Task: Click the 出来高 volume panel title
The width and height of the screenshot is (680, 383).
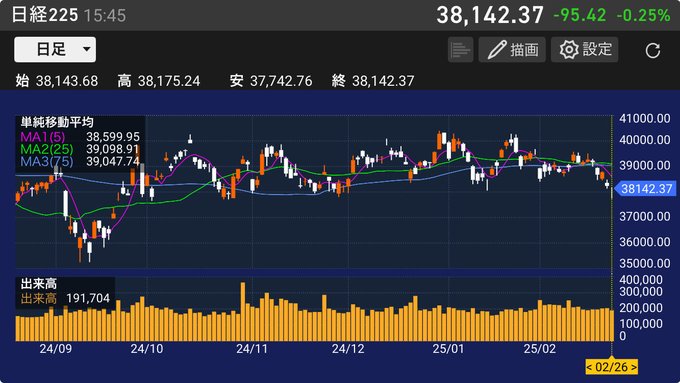Action: [x=39, y=284]
